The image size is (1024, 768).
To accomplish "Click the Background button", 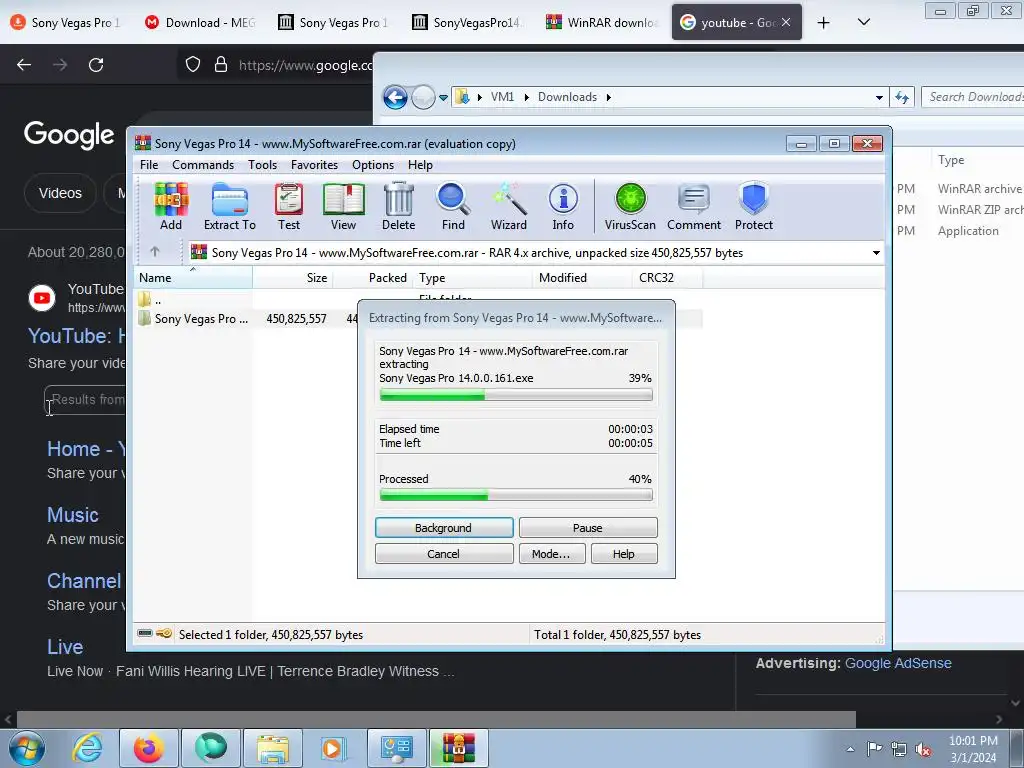I will [444, 528].
